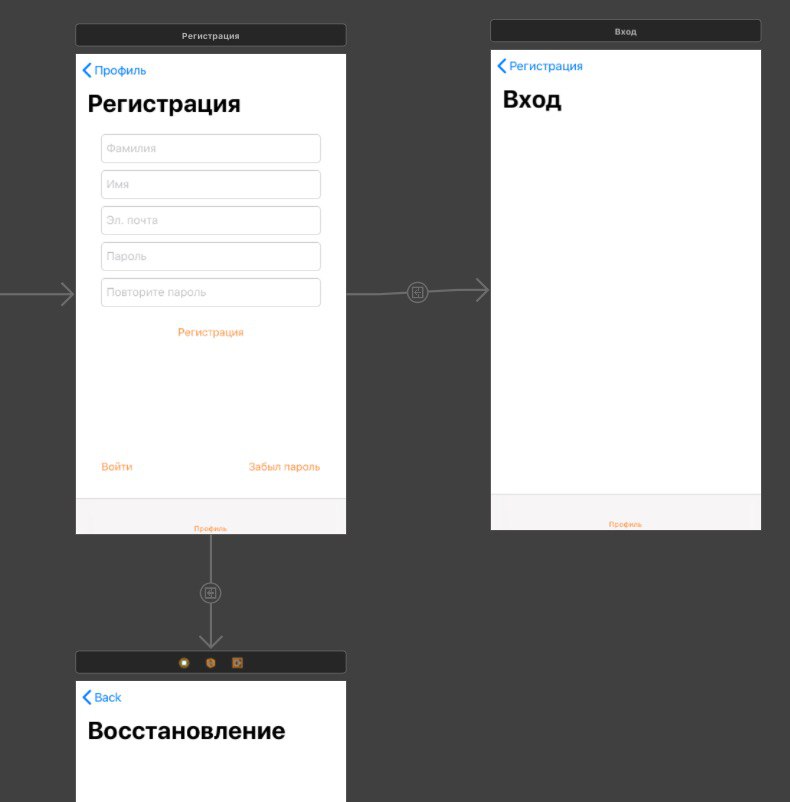Click the Регистрация back button in Вход scene
The height and width of the screenshot is (802, 790).
click(x=540, y=66)
